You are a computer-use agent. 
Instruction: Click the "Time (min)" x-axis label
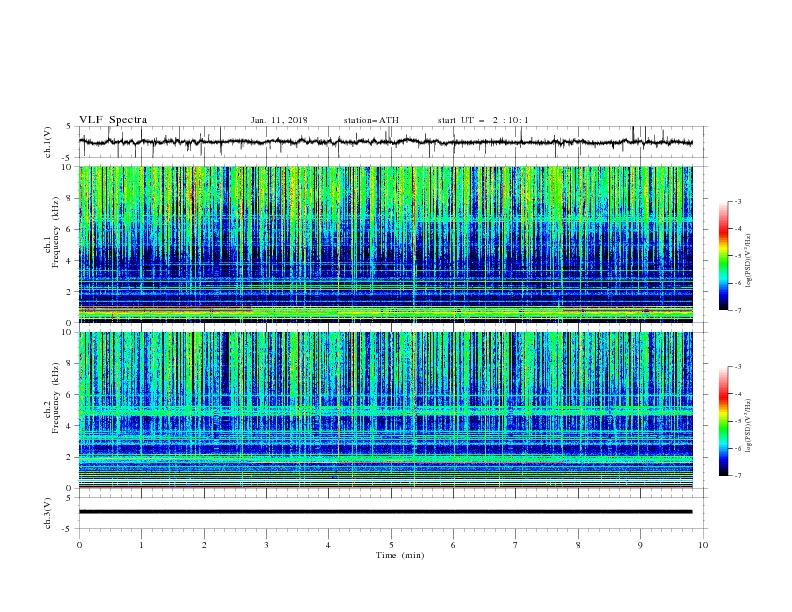click(400, 555)
